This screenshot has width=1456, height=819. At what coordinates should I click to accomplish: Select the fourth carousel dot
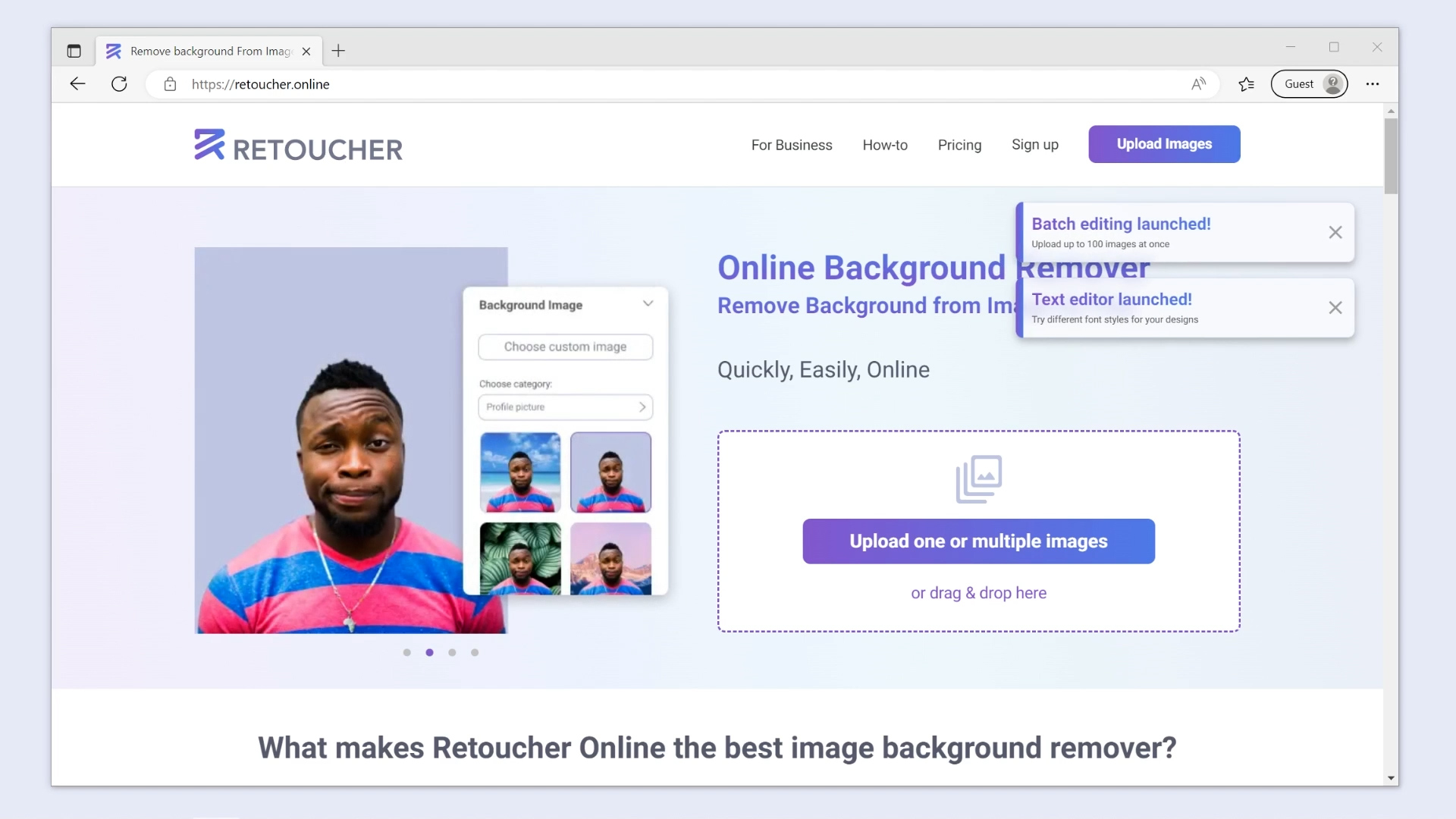[x=475, y=652]
